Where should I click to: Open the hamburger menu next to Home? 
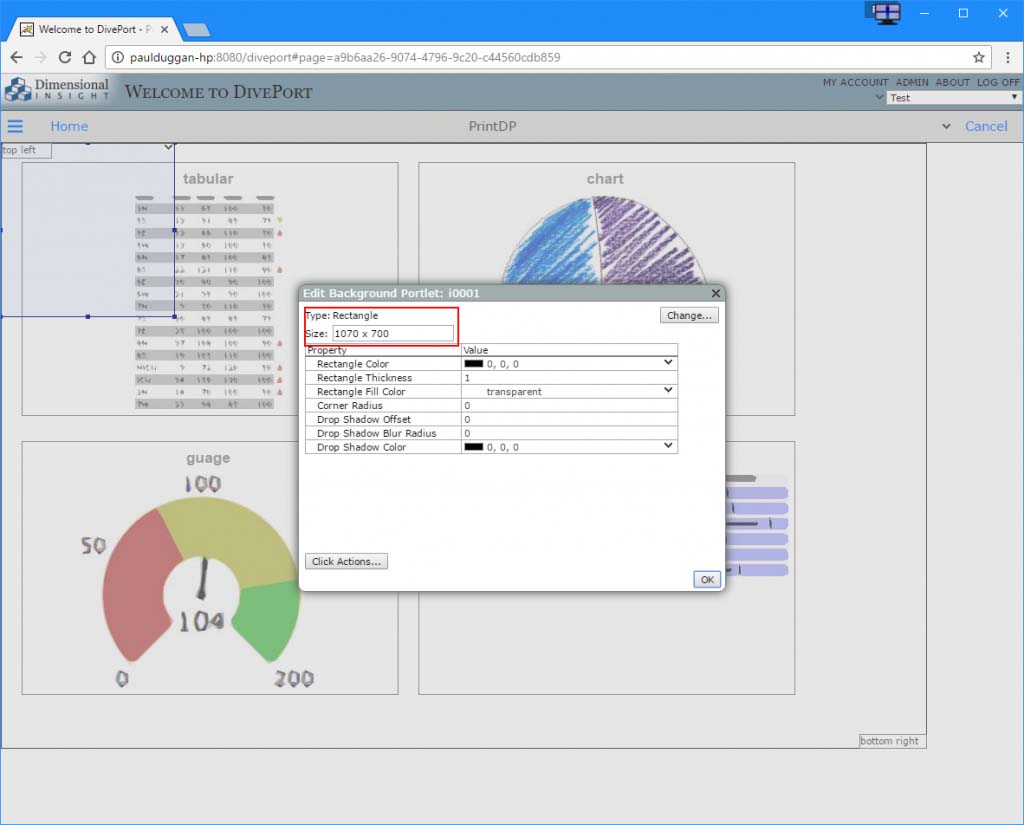tap(15, 126)
